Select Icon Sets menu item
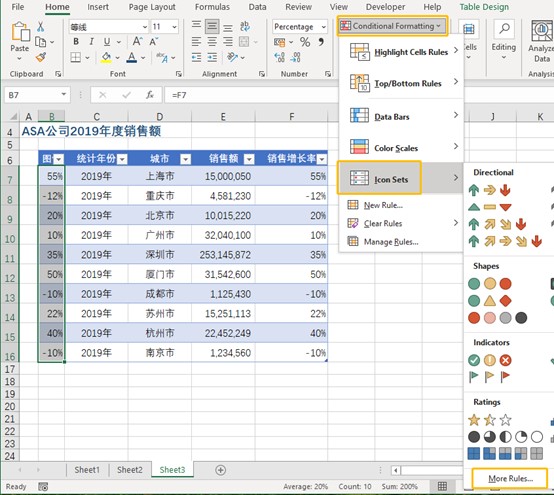This screenshot has height=495, width=554. (401, 178)
